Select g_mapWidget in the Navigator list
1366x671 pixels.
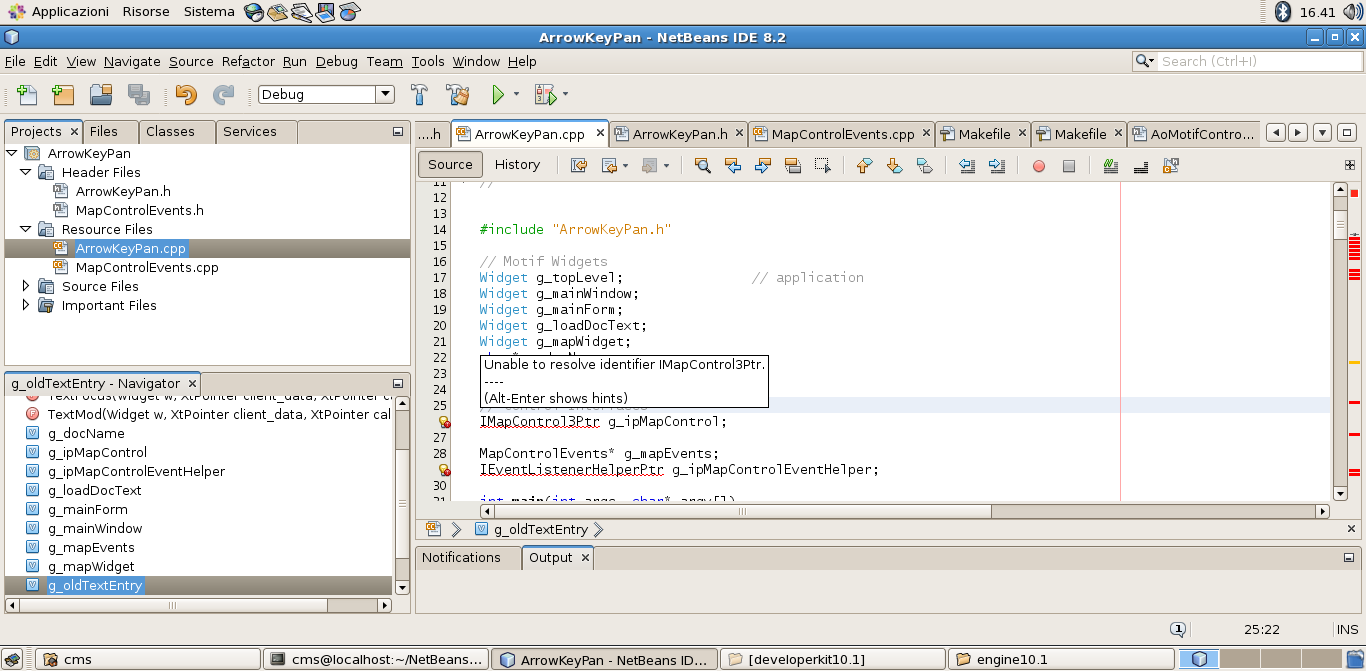91,566
